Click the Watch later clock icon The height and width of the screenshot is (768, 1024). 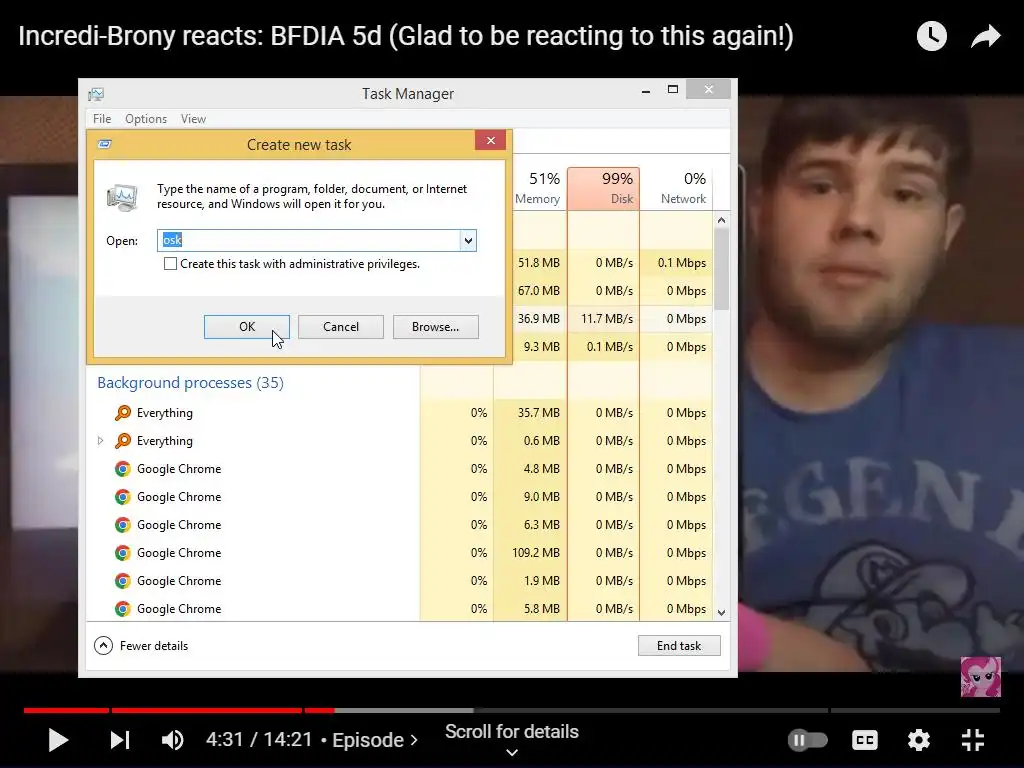pos(931,36)
